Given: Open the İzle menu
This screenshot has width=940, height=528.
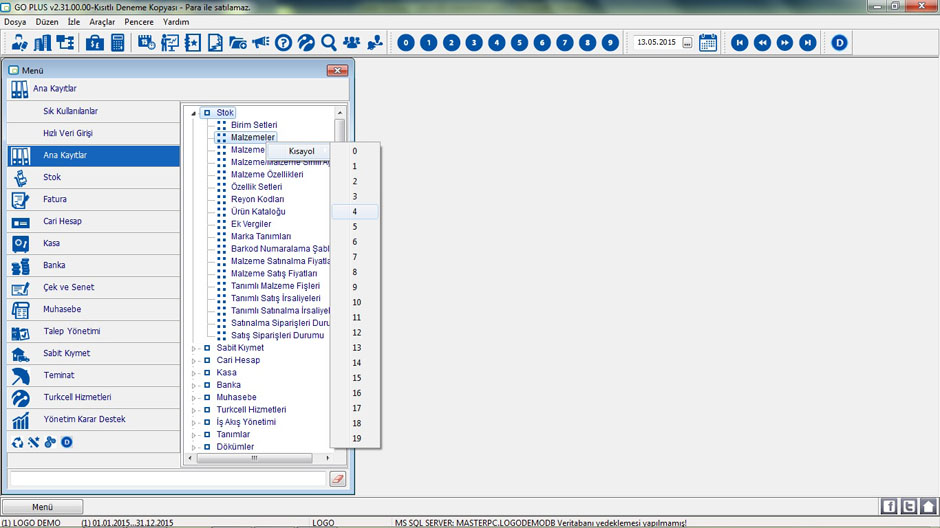Looking at the screenshot, I should [74, 22].
